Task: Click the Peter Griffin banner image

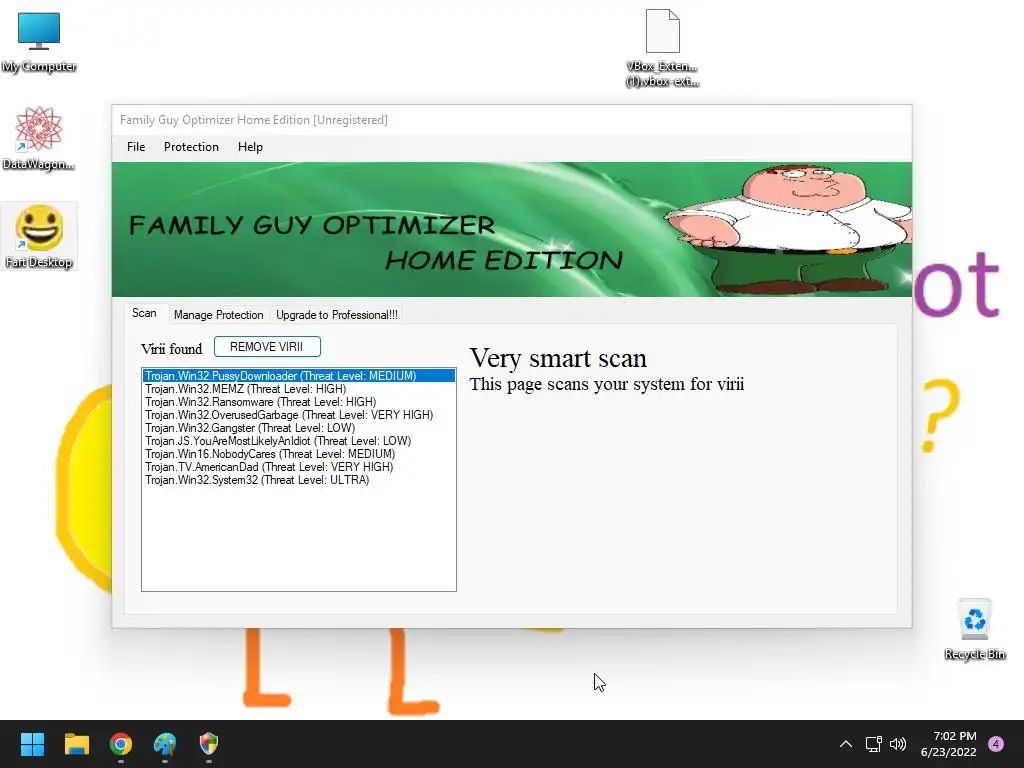Action: point(511,229)
